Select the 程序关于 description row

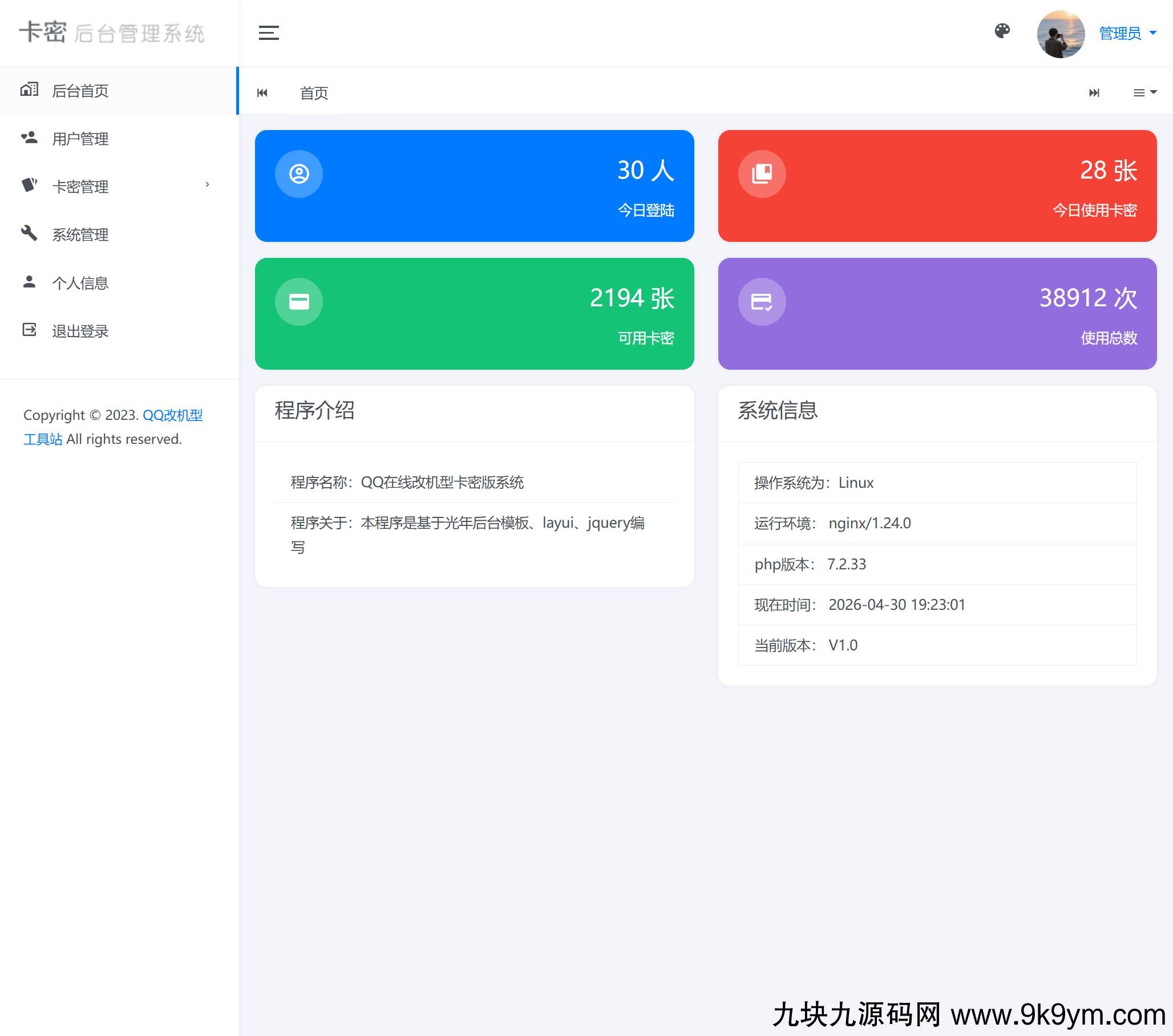coord(475,535)
